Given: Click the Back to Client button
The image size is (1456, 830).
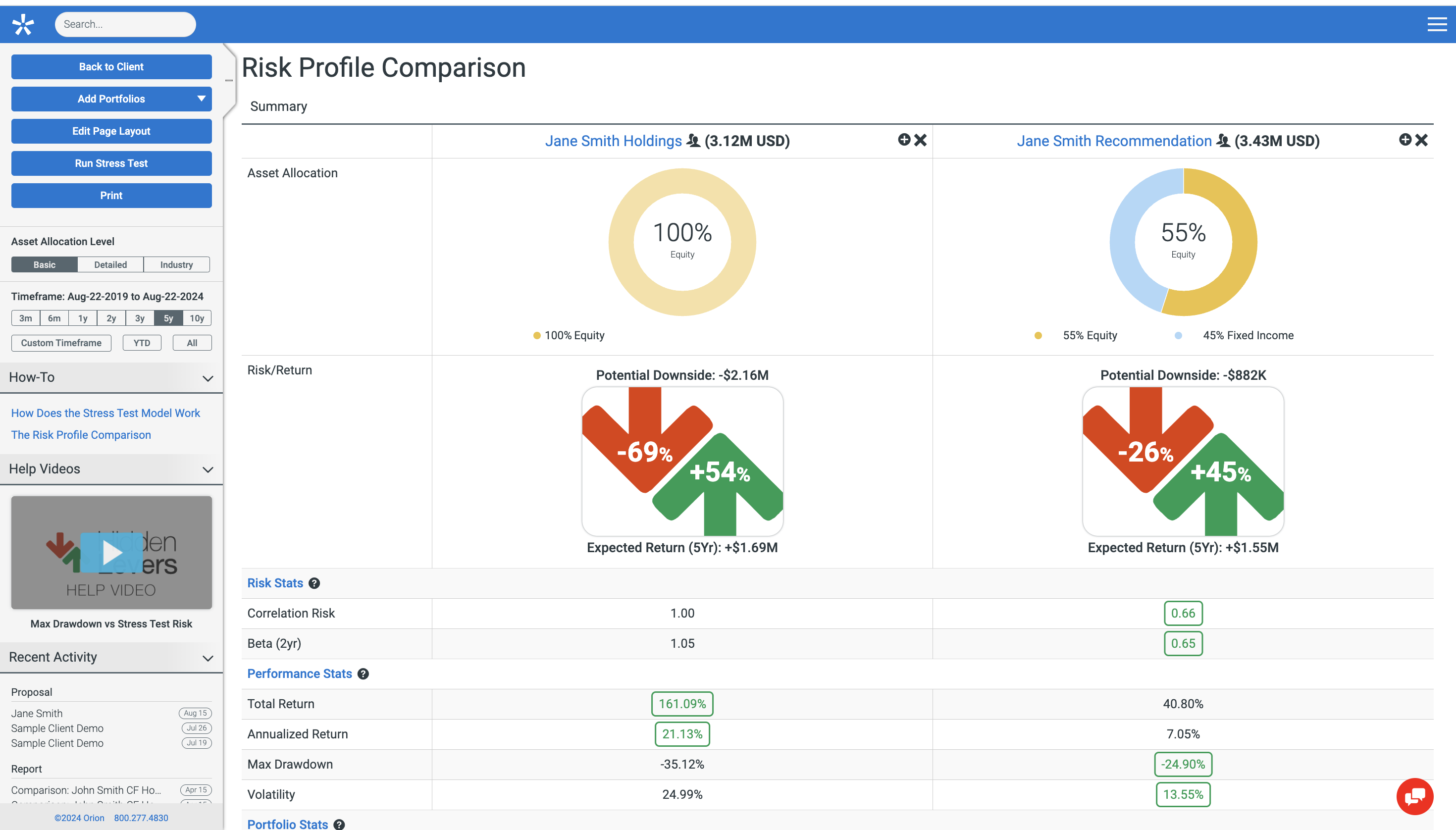Looking at the screenshot, I should 112,67.
